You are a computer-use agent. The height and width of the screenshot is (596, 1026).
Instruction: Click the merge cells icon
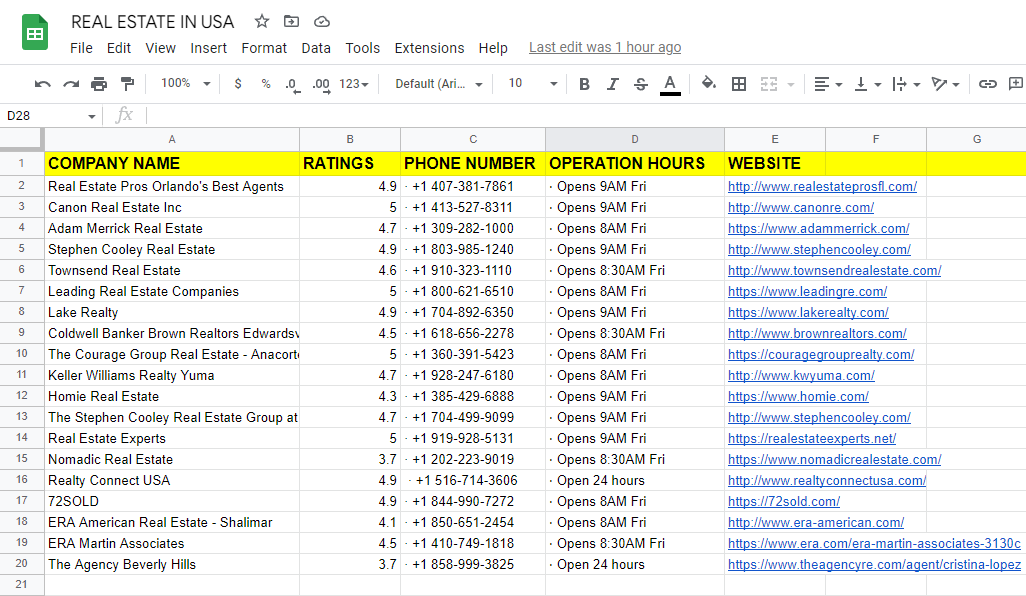pyautogui.click(x=769, y=84)
